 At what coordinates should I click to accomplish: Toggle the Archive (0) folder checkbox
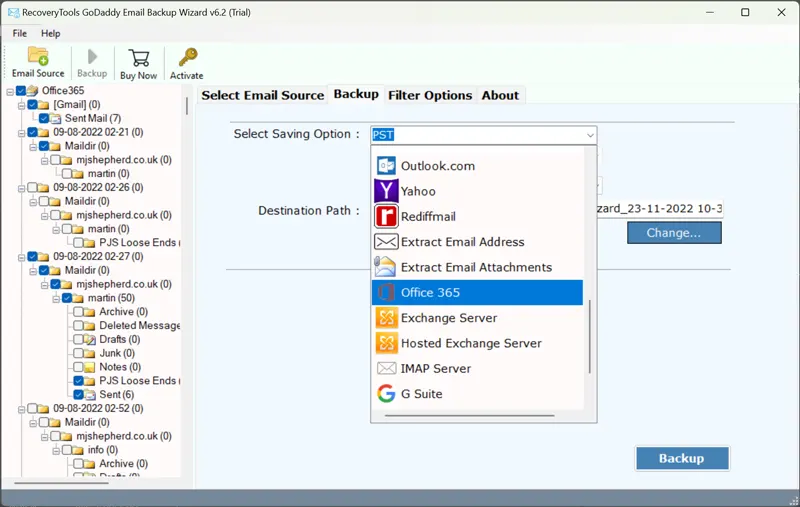78,312
